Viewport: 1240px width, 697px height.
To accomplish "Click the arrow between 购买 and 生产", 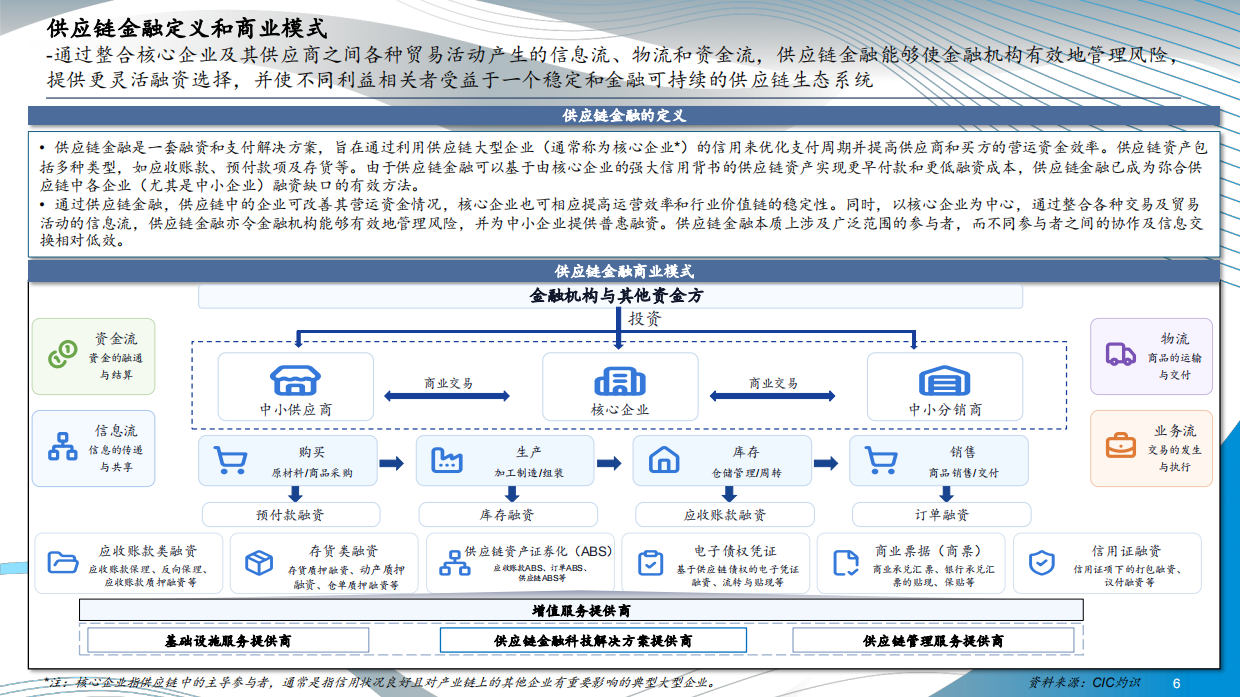I will click(392, 462).
